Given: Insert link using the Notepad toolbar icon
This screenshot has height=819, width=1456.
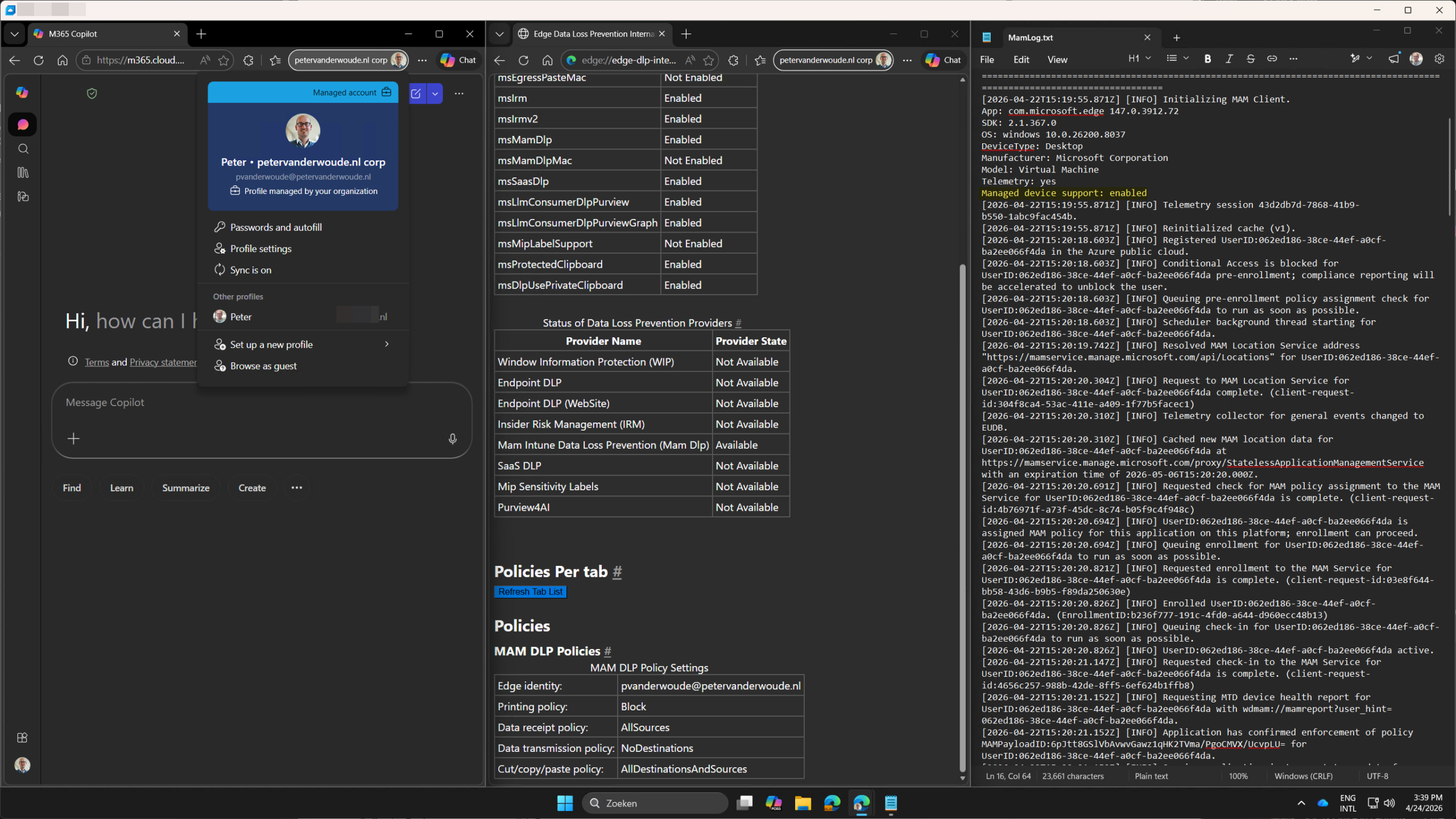Looking at the screenshot, I should (x=1272, y=59).
